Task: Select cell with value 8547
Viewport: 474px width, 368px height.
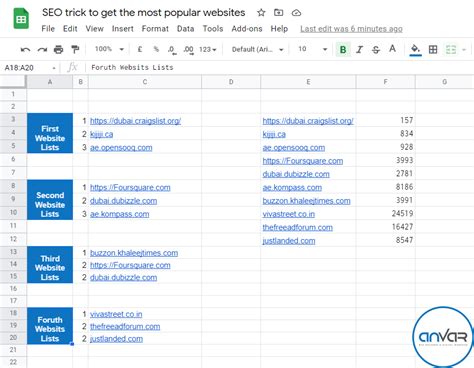Action: tap(386, 240)
